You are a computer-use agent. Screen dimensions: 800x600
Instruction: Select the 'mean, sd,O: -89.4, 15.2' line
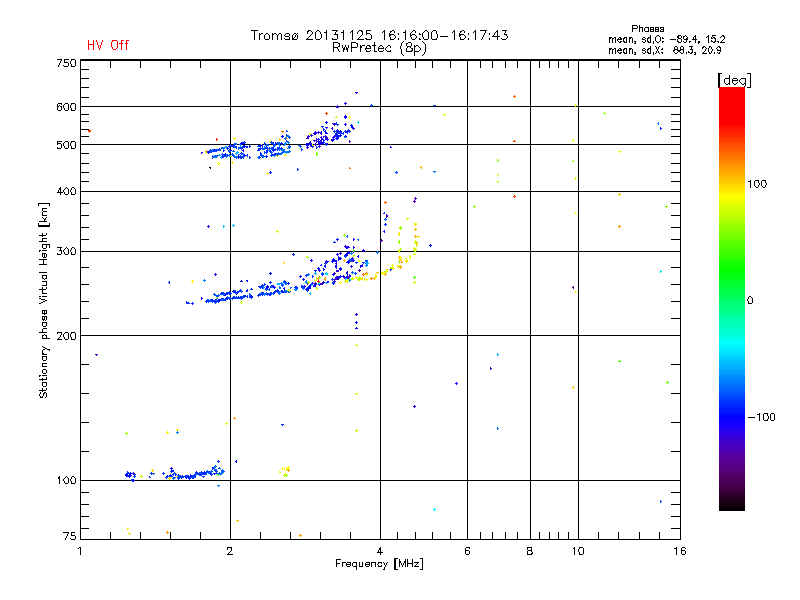[x=666, y=40]
